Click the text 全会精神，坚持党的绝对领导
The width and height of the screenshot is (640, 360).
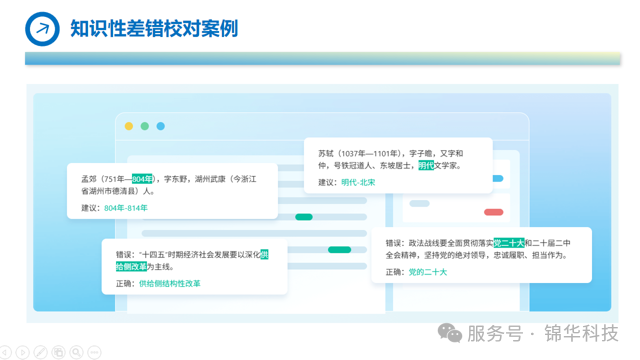(x=436, y=255)
